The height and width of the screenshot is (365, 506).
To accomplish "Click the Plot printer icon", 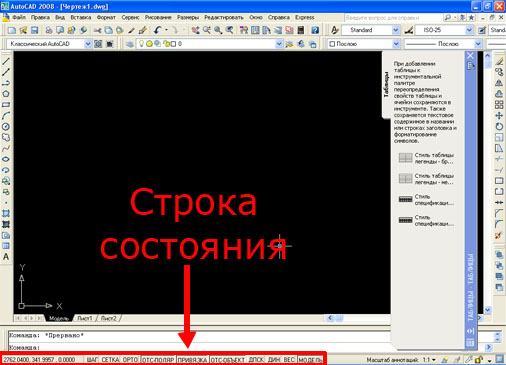I will coord(49,30).
